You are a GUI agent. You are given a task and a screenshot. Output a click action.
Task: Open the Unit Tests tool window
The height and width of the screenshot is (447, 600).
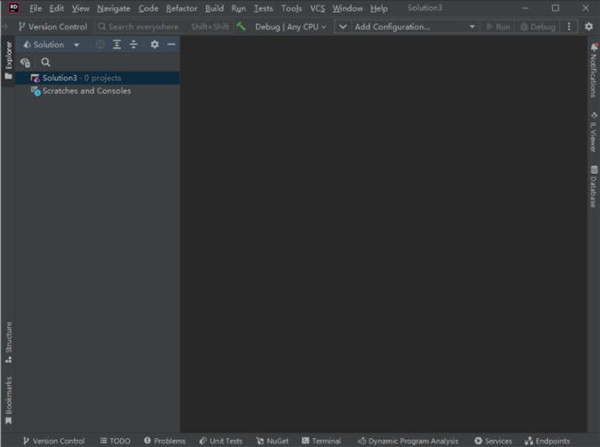pos(221,441)
